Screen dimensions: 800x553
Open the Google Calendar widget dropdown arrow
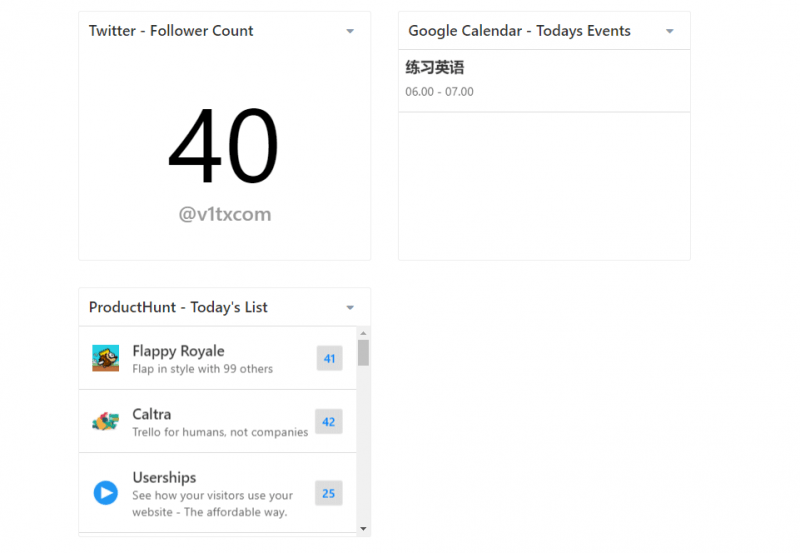point(670,31)
